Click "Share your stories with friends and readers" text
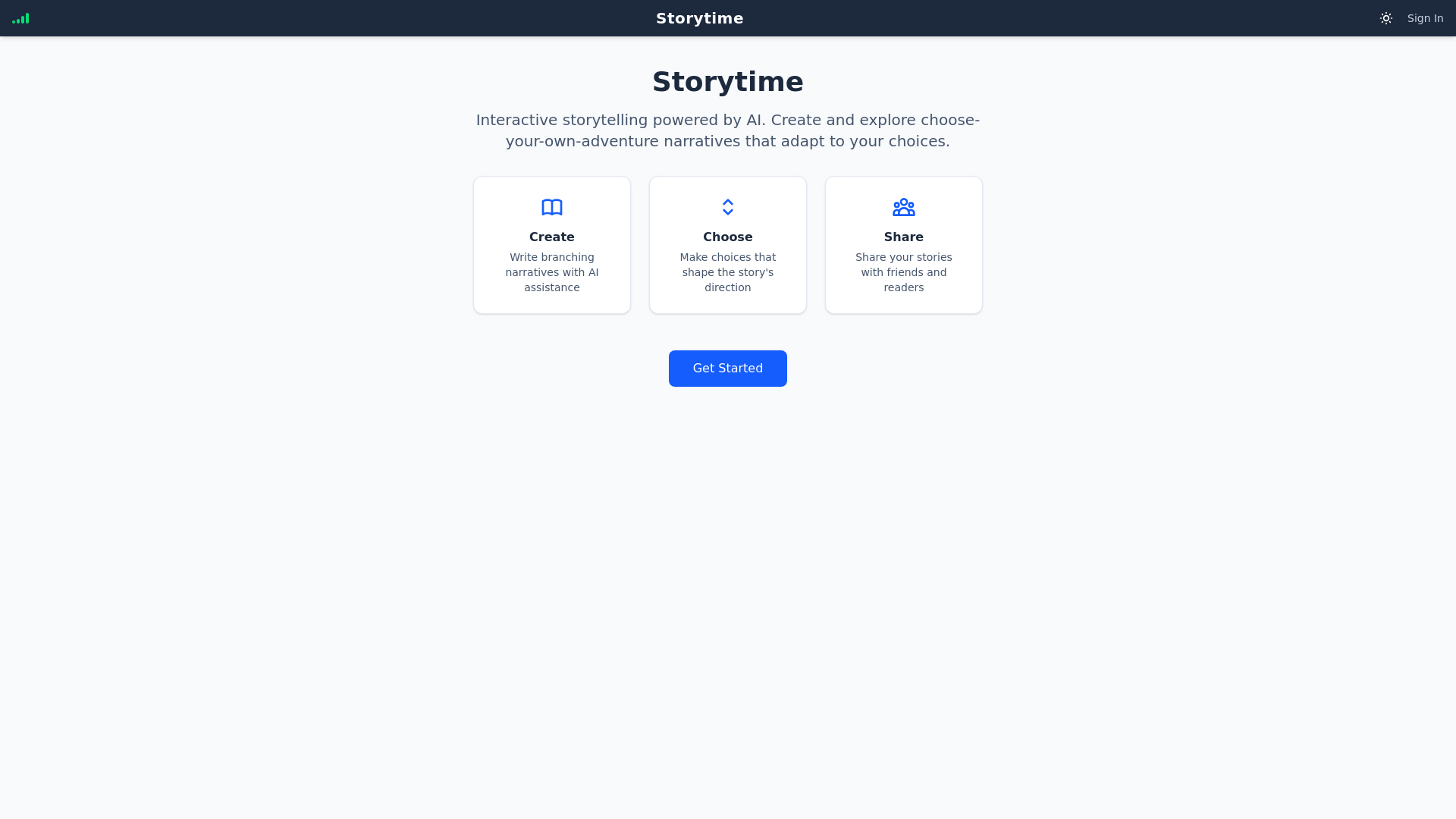The width and height of the screenshot is (1456, 819). (904, 272)
